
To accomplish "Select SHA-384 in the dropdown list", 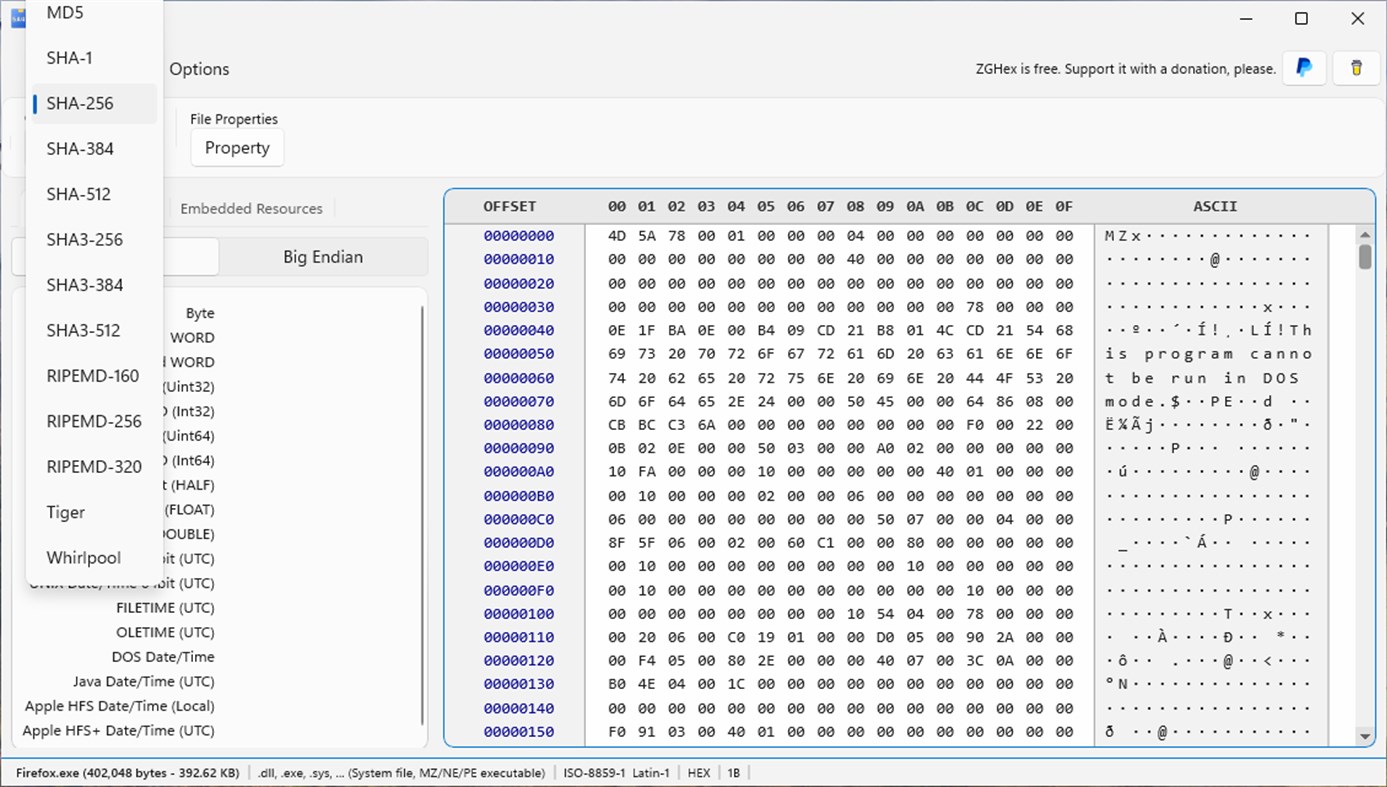I will coord(94,149).
